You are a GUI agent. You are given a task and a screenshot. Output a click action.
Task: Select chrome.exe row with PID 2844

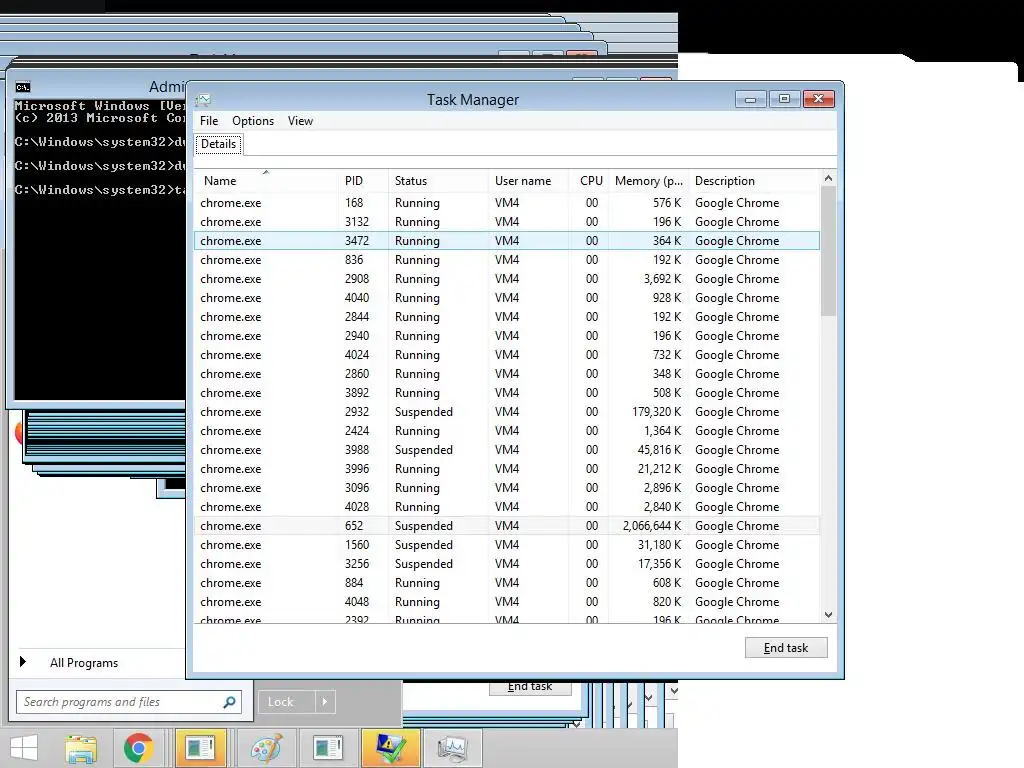[x=507, y=317]
